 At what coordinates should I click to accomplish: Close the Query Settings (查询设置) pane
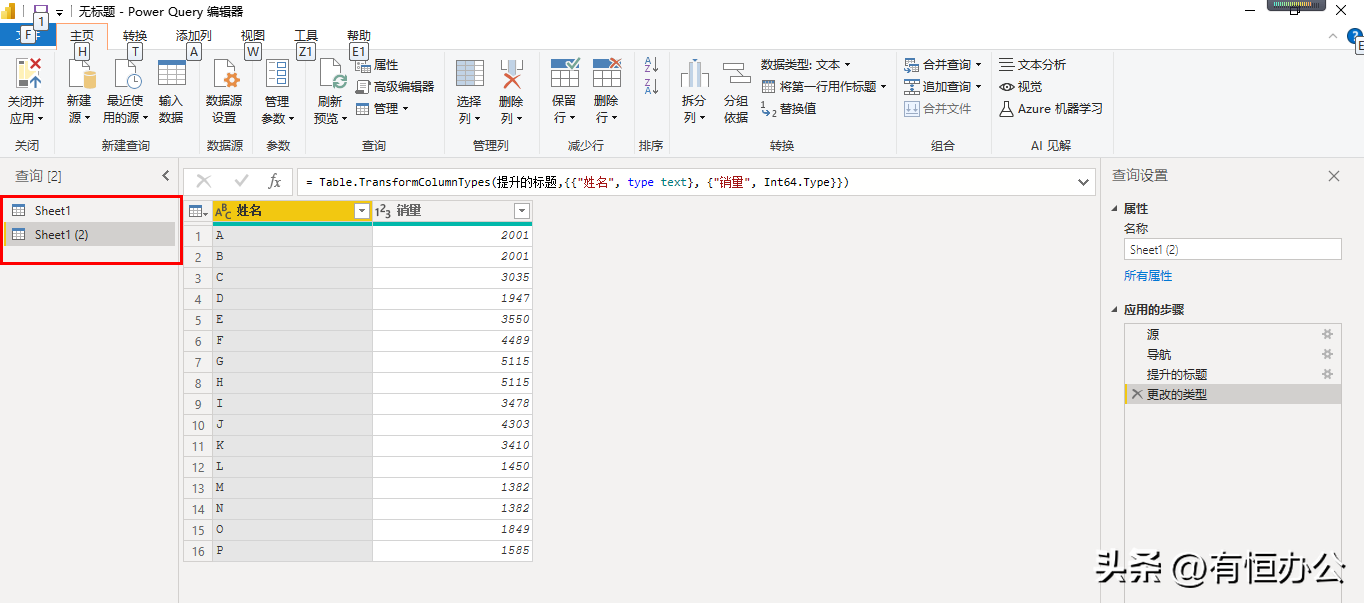point(1334,176)
